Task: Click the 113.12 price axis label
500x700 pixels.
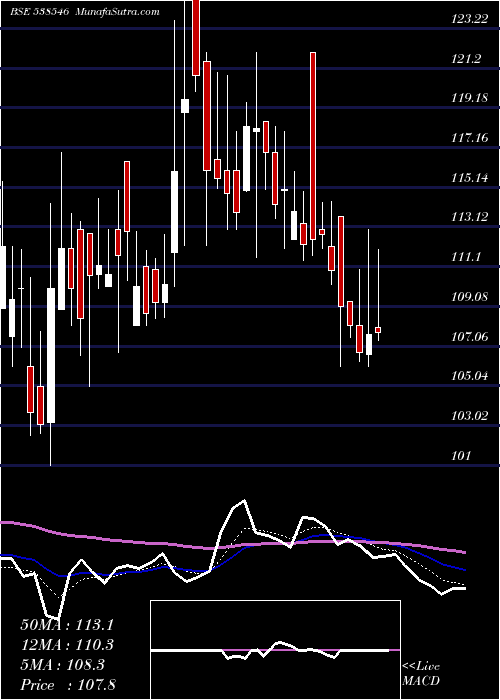Action: [x=470, y=217]
